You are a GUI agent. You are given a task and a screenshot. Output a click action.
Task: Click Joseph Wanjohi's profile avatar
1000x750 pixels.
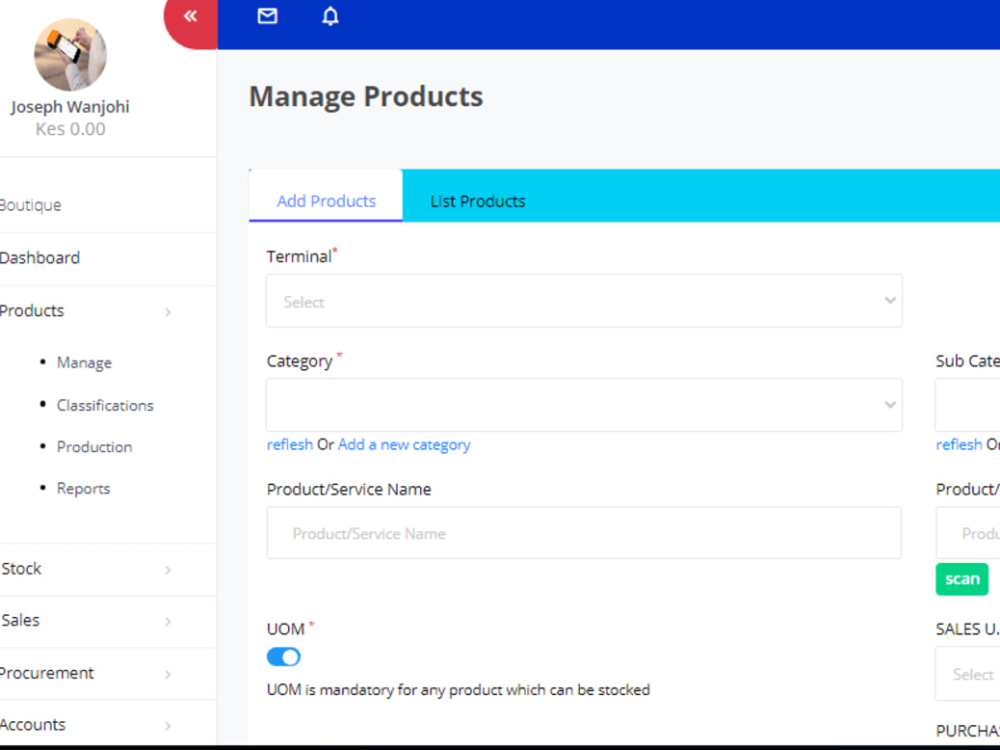pyautogui.click(x=70, y=55)
